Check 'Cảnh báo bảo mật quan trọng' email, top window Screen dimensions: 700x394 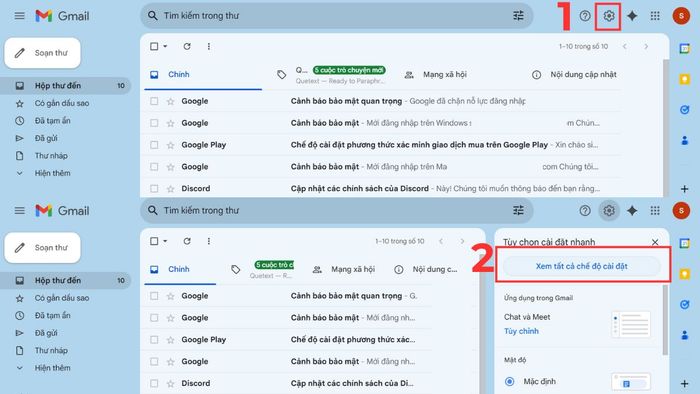(x=154, y=101)
